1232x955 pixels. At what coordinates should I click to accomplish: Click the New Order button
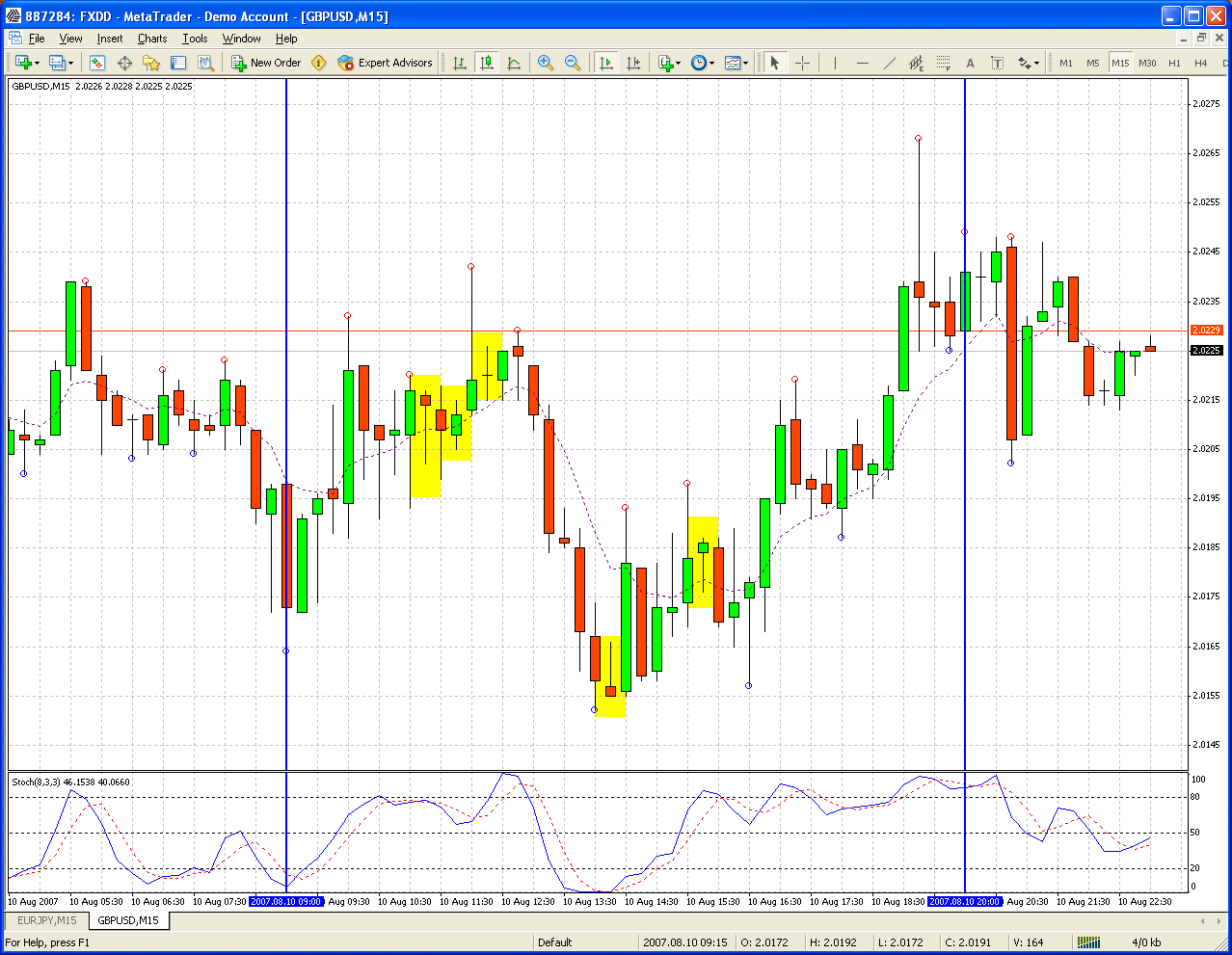point(266,63)
